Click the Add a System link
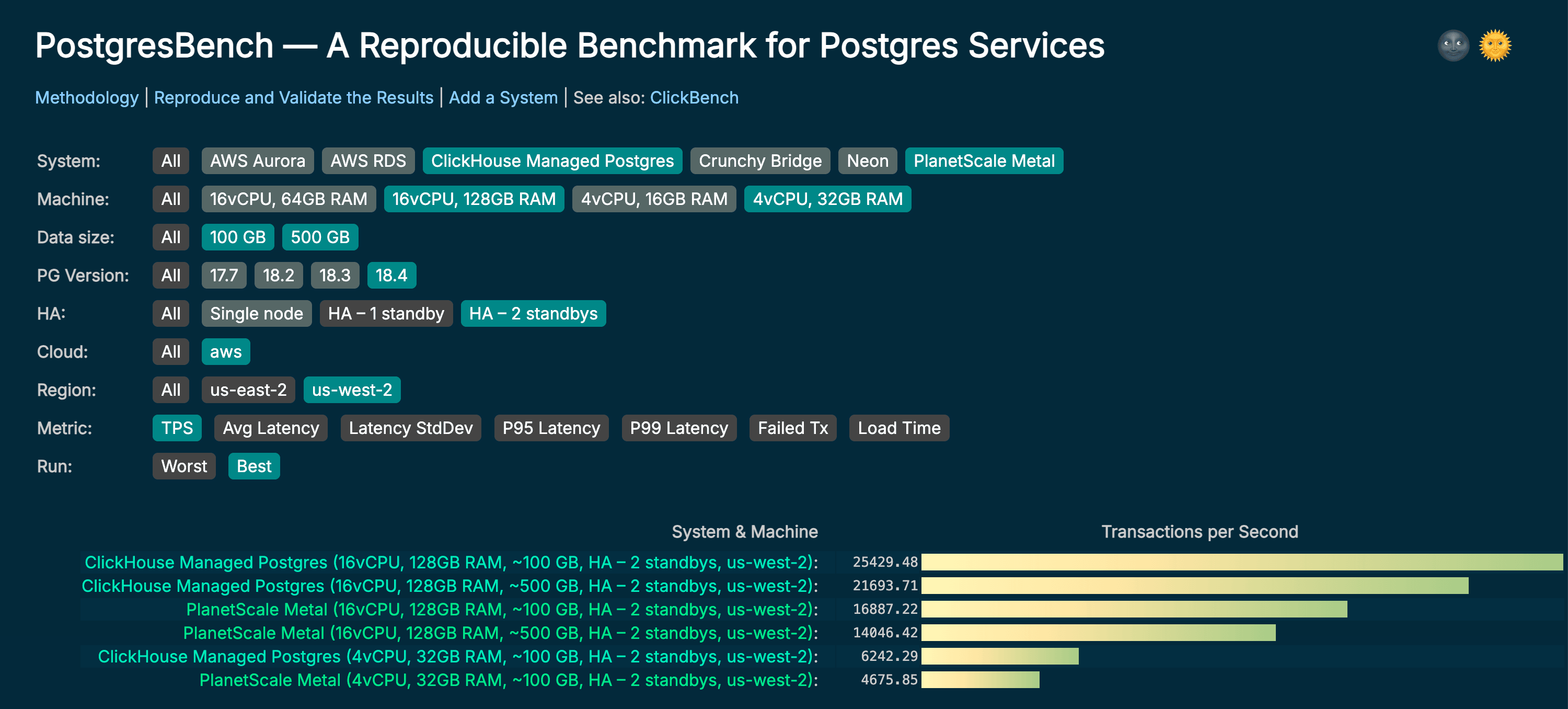This screenshot has height=709, width=1568. point(503,97)
